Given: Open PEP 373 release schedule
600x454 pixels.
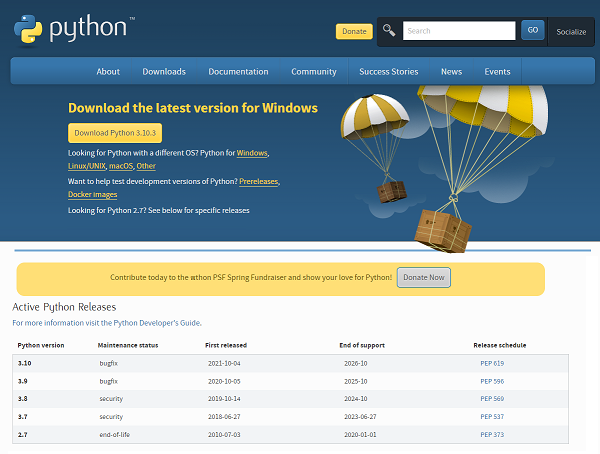Looking at the screenshot, I should 492,434.
